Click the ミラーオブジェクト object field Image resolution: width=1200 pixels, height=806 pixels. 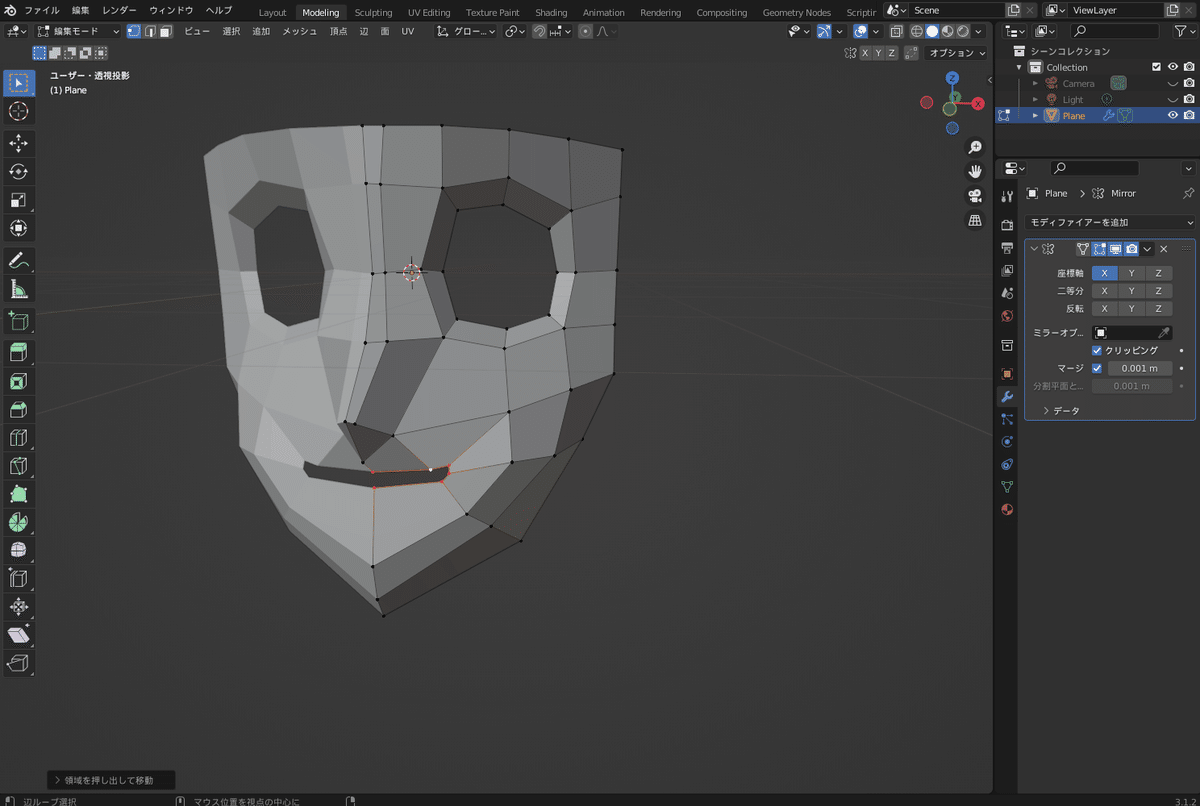[x=1131, y=332]
